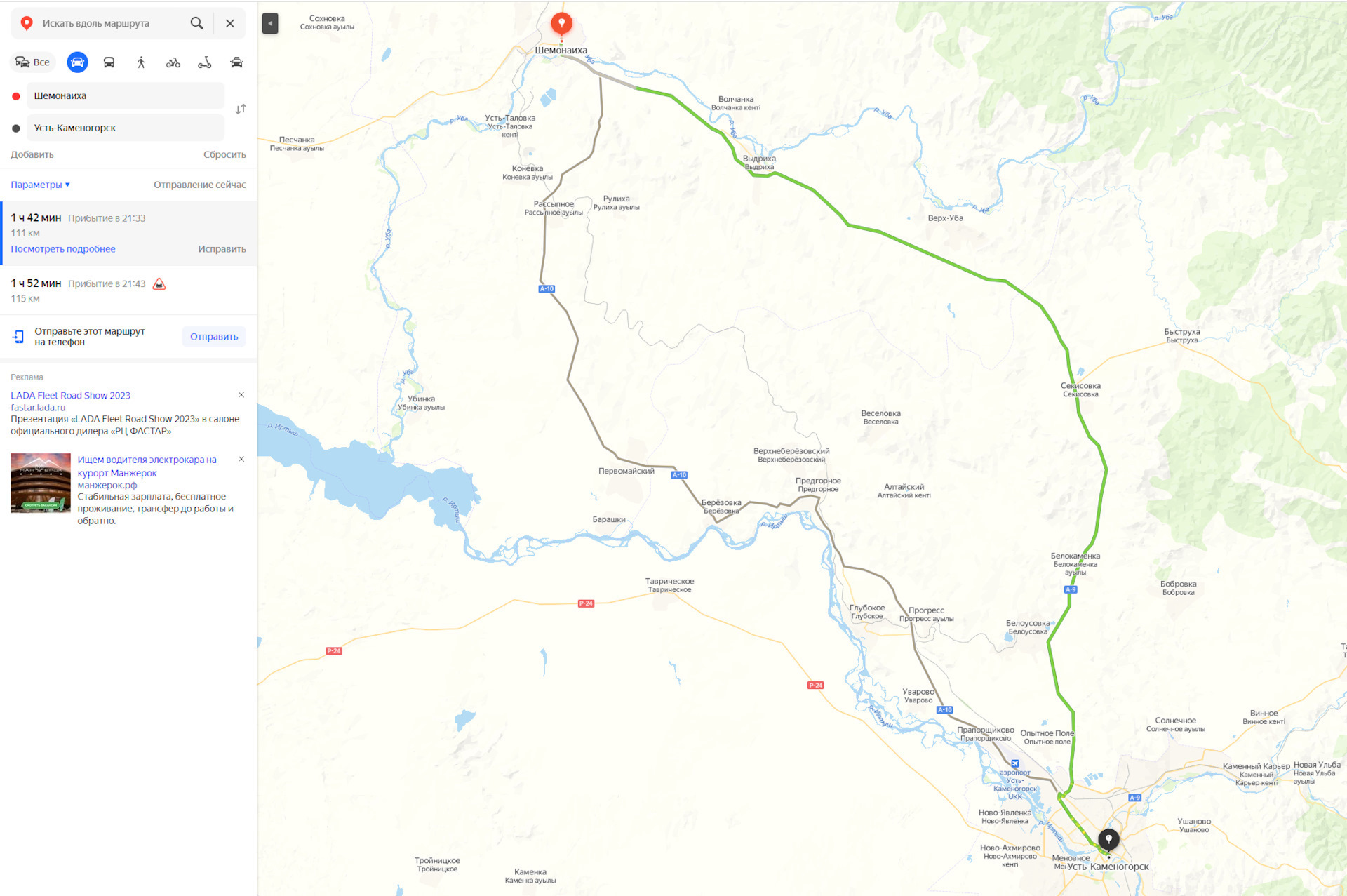Click Посмотреть подробнее link

point(63,249)
